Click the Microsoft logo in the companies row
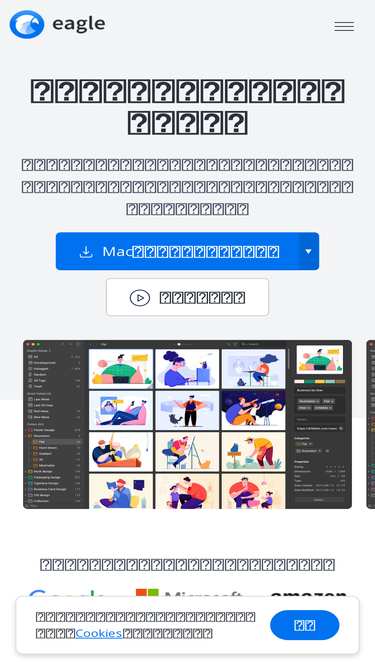Image resolution: width=375 pixels, height=667 pixels. point(189,593)
